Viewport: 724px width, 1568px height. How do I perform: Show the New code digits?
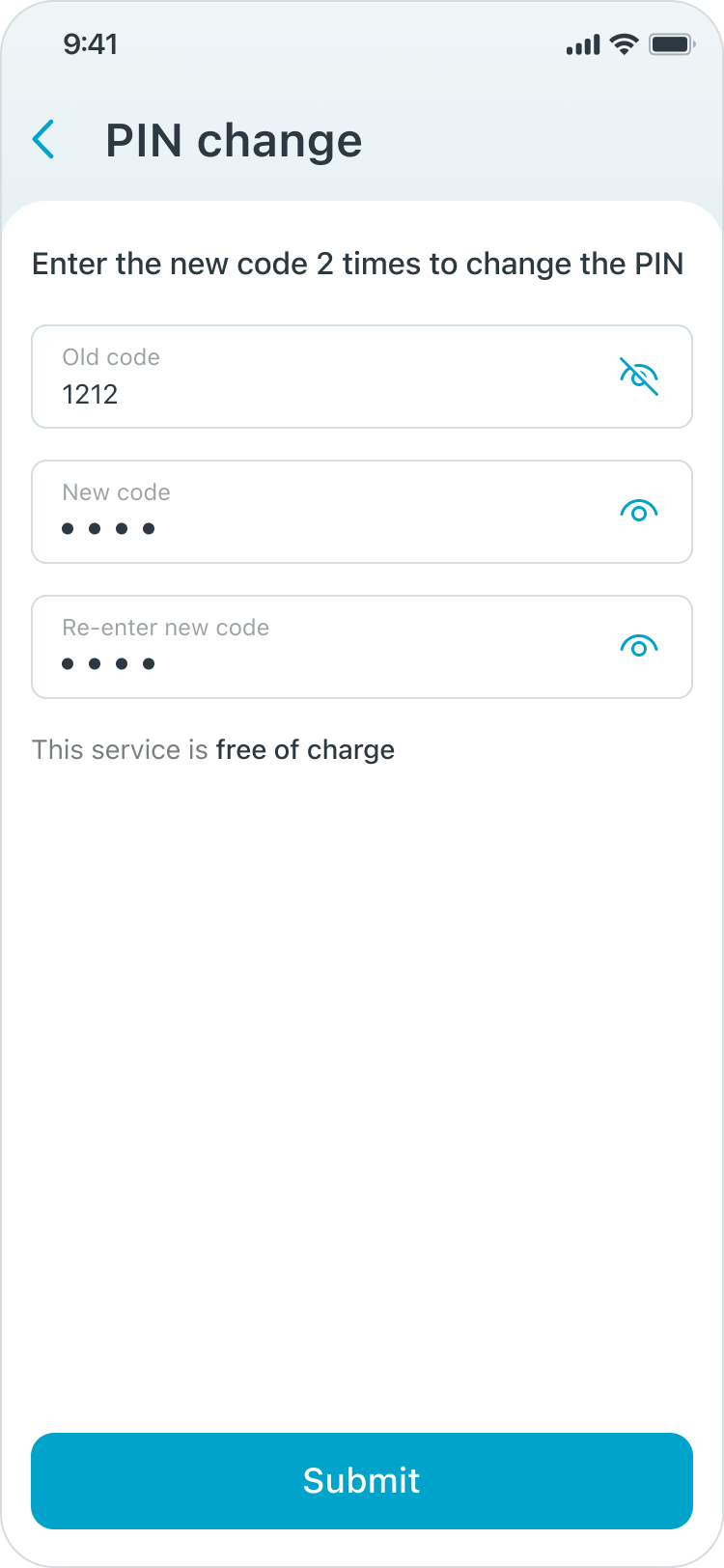(638, 512)
